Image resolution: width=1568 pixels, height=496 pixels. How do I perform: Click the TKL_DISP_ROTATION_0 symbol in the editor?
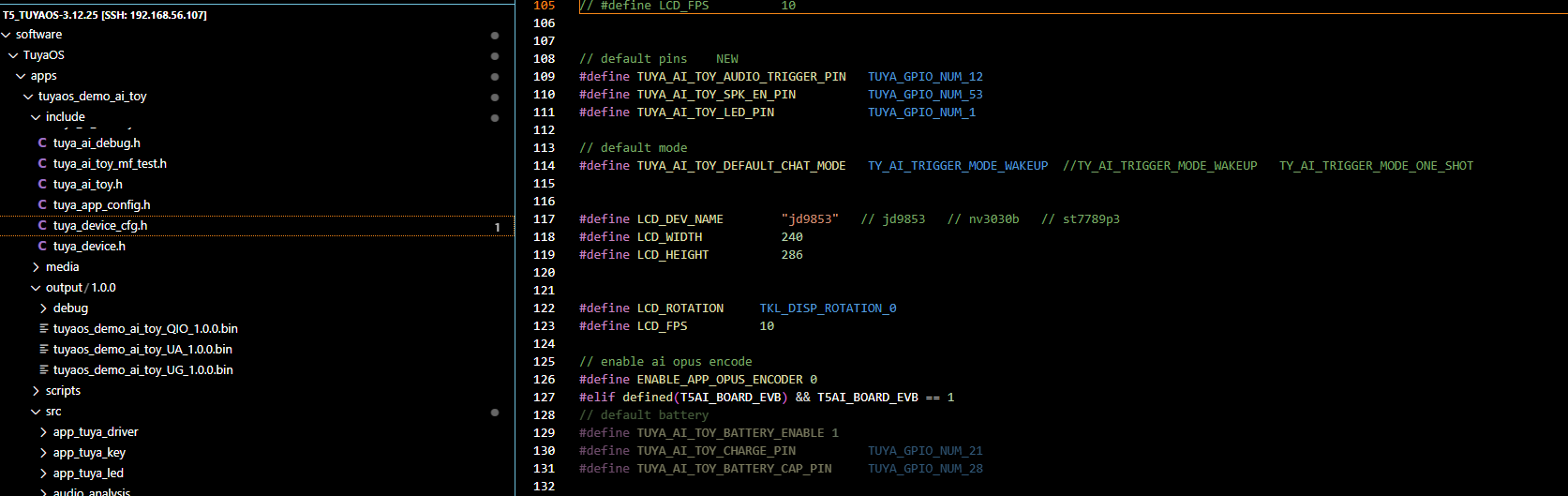pos(828,308)
